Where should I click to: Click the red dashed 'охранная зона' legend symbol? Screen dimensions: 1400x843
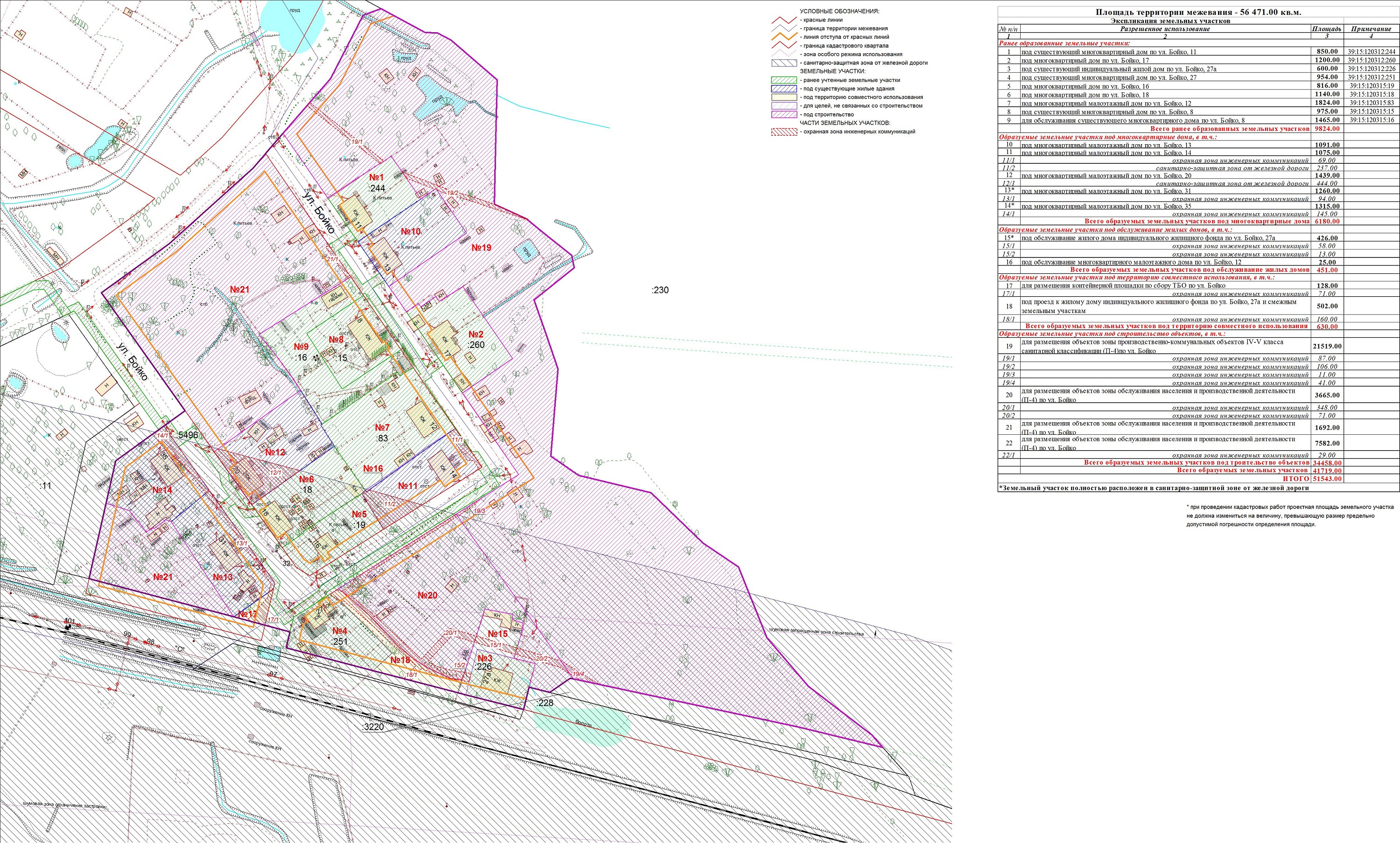click(784, 132)
